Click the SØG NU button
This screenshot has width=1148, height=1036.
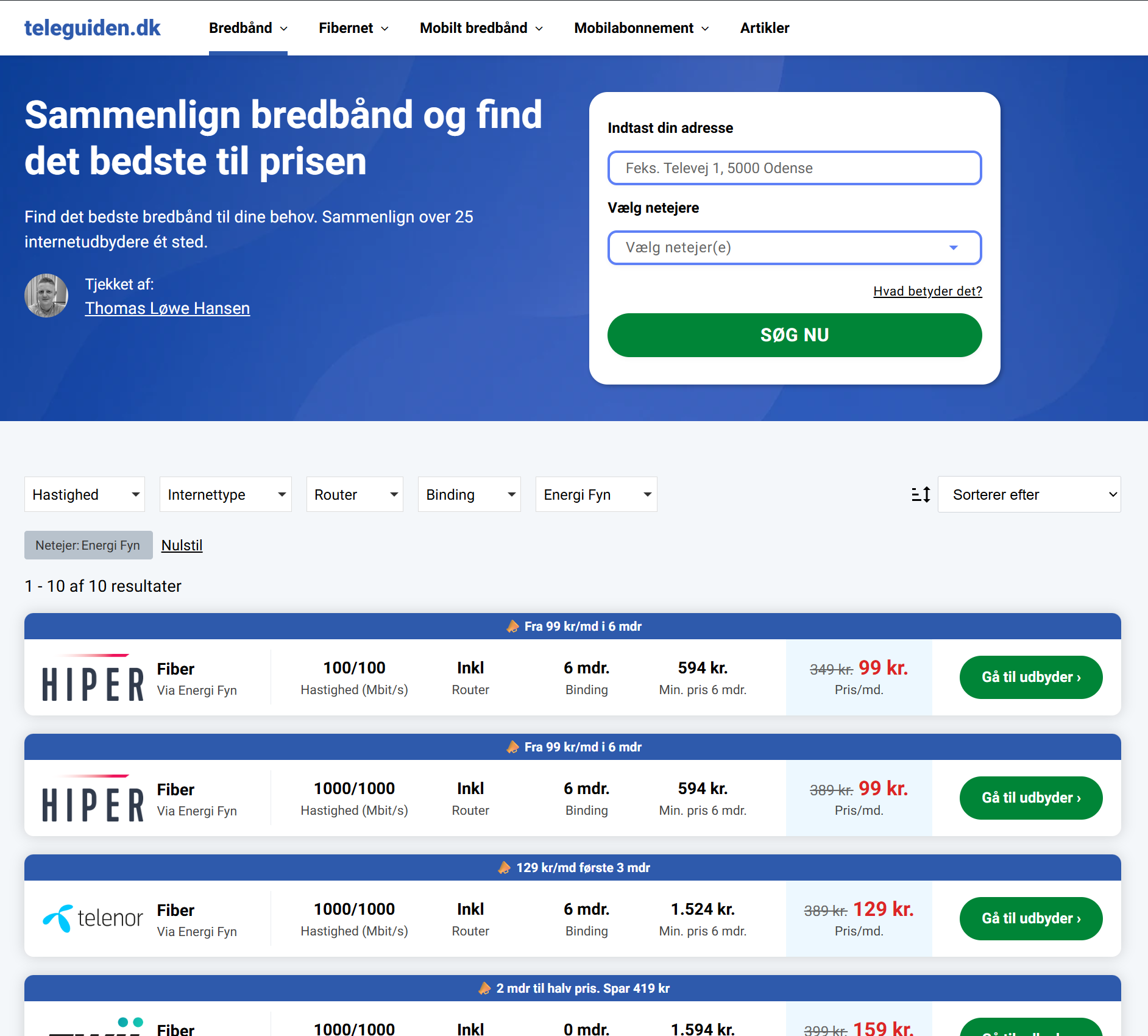tap(795, 335)
